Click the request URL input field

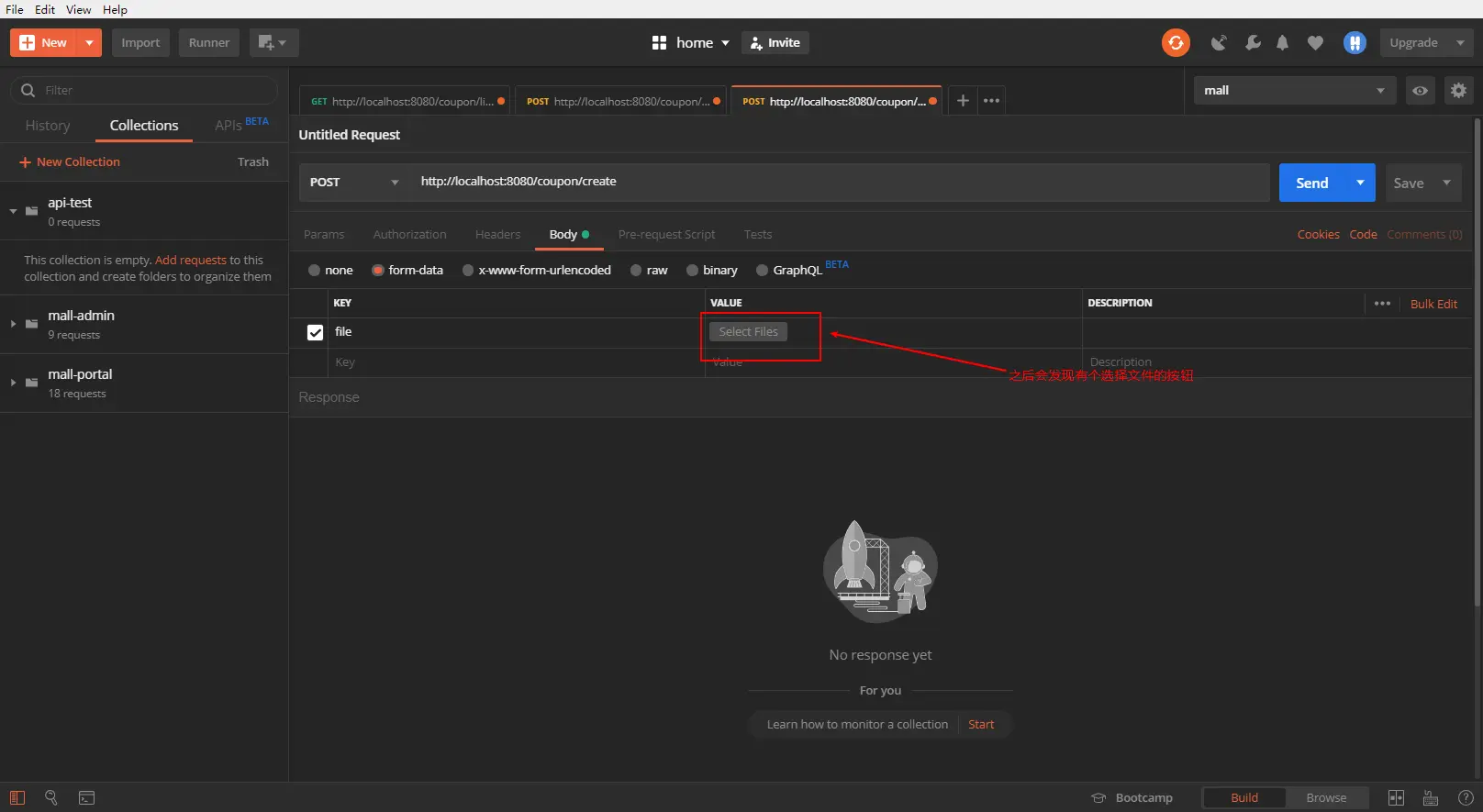pyautogui.click(x=840, y=182)
